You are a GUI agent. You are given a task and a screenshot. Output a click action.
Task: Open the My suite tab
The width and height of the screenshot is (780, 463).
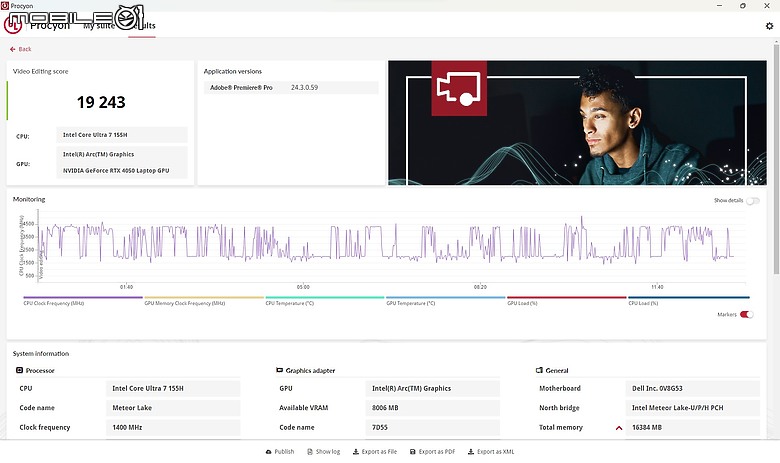pos(99,26)
